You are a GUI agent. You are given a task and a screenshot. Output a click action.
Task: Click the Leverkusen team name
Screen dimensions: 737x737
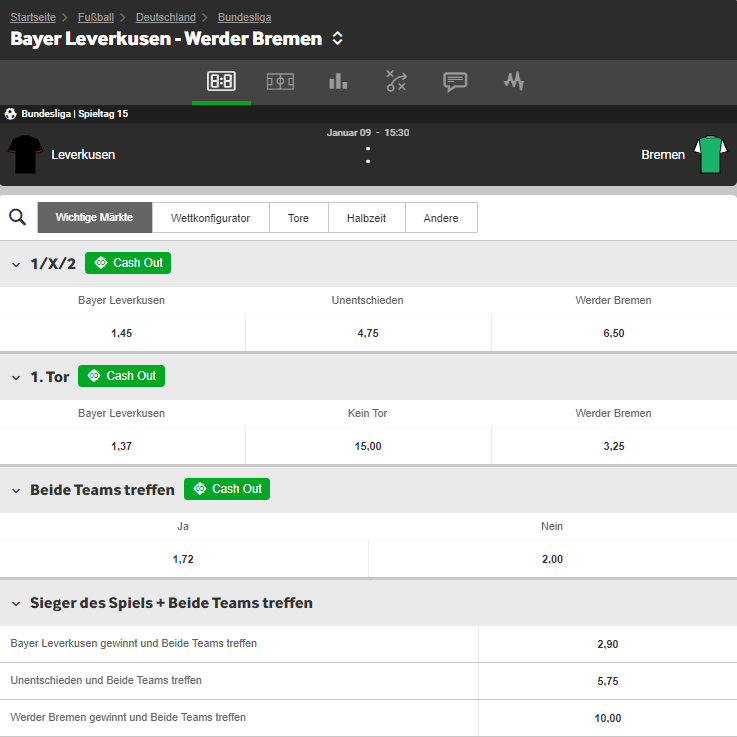[83, 155]
